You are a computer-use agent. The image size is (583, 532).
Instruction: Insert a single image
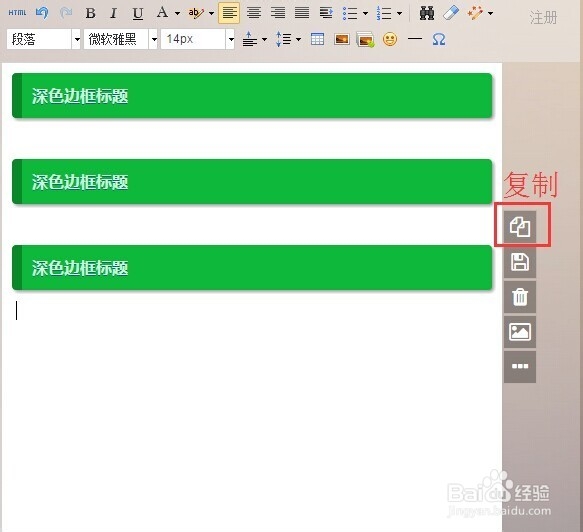[x=341, y=39]
